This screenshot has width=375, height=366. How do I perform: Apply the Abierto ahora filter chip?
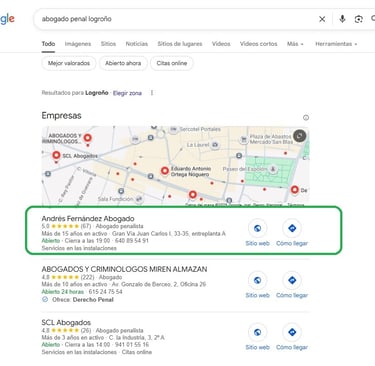(x=123, y=63)
